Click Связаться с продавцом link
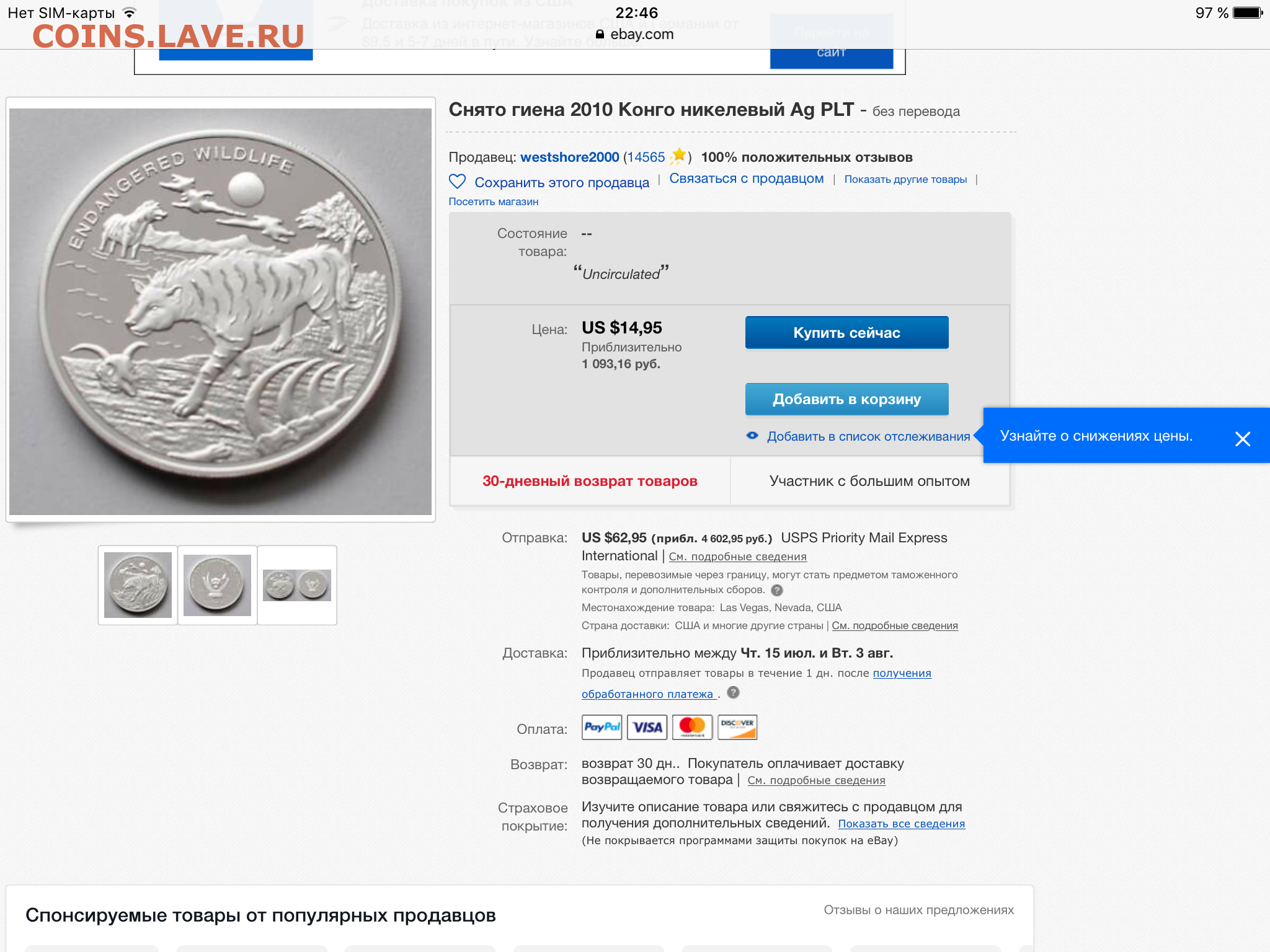The width and height of the screenshot is (1270, 952). click(x=747, y=178)
